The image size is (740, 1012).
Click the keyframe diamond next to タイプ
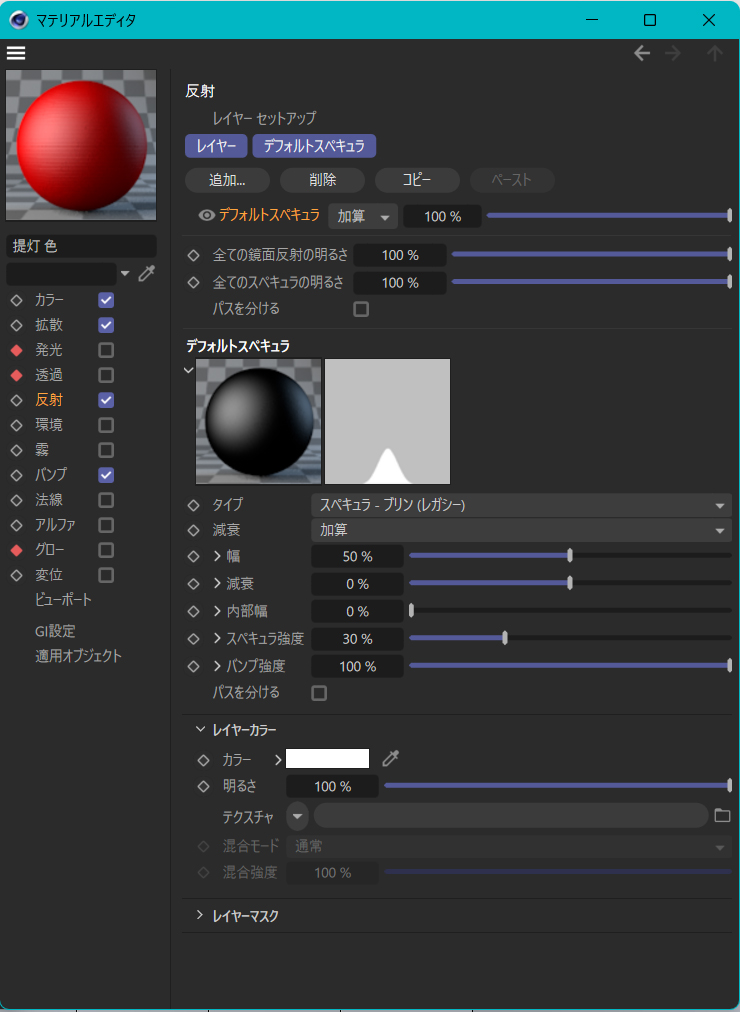(x=194, y=505)
